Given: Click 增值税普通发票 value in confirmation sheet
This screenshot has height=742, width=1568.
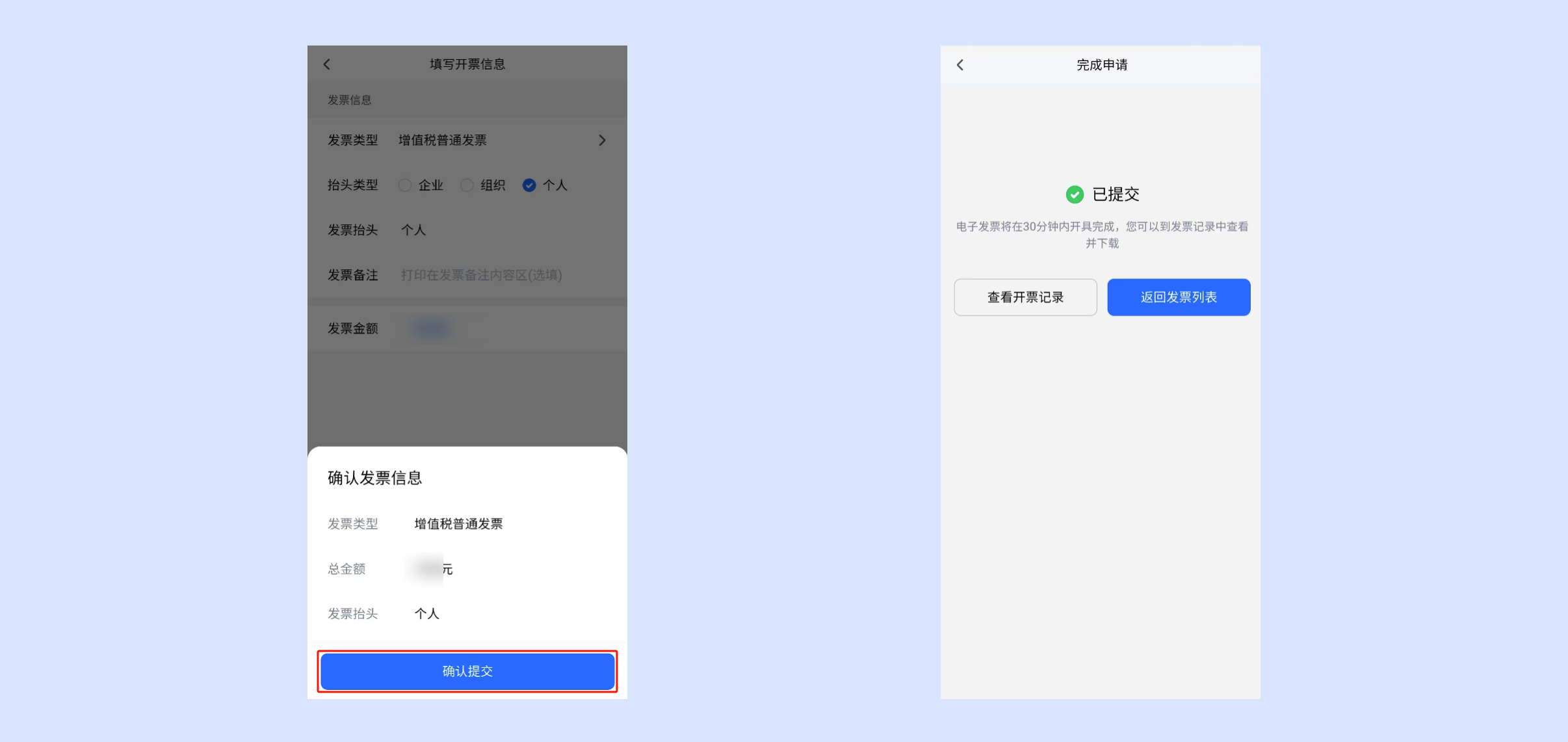Looking at the screenshot, I should pyautogui.click(x=458, y=524).
